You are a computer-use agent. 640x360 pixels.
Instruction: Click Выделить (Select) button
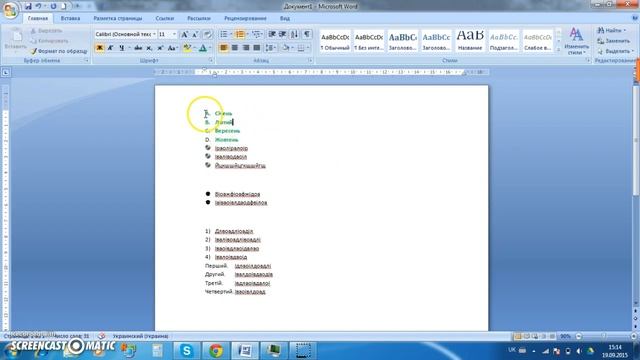coord(615,51)
